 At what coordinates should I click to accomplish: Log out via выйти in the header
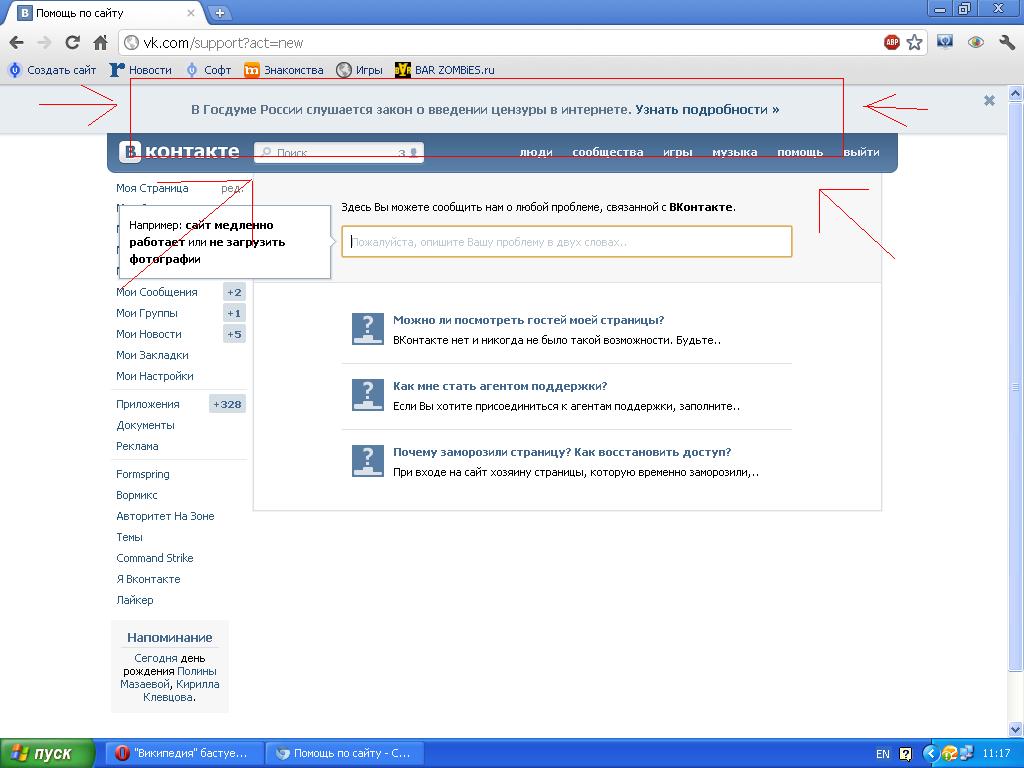(x=861, y=152)
